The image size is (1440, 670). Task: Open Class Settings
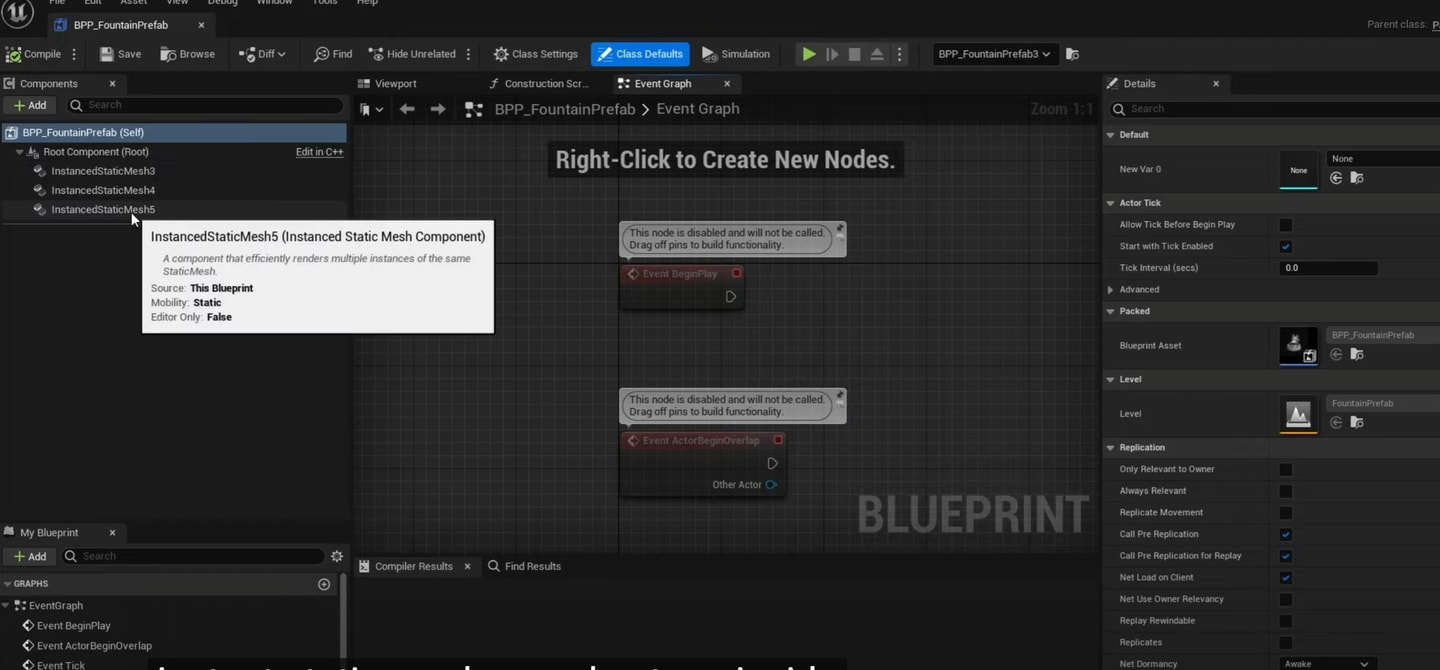[x=535, y=54]
